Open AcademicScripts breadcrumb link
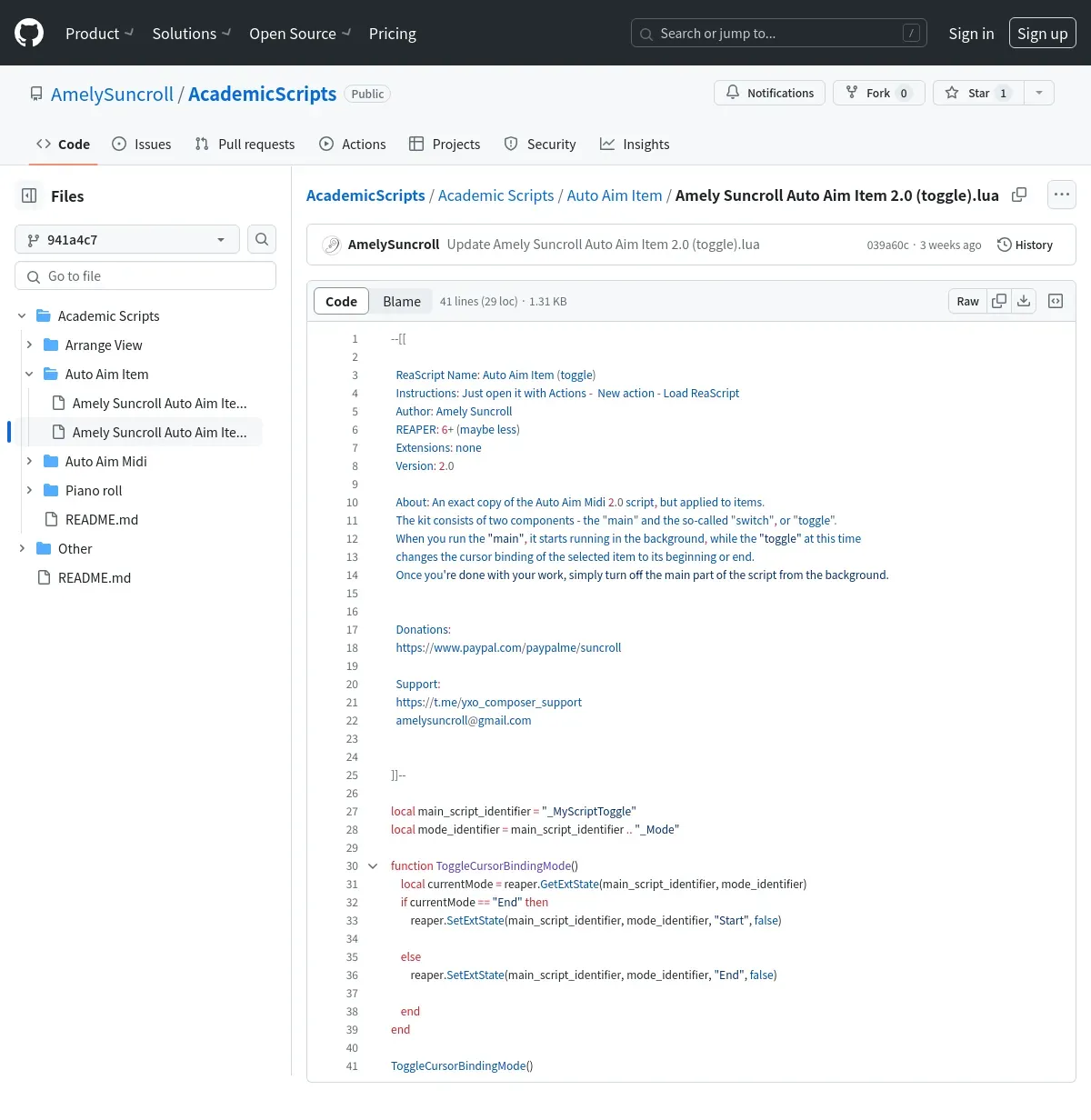Viewport: 1091px width, 1120px height. (365, 195)
